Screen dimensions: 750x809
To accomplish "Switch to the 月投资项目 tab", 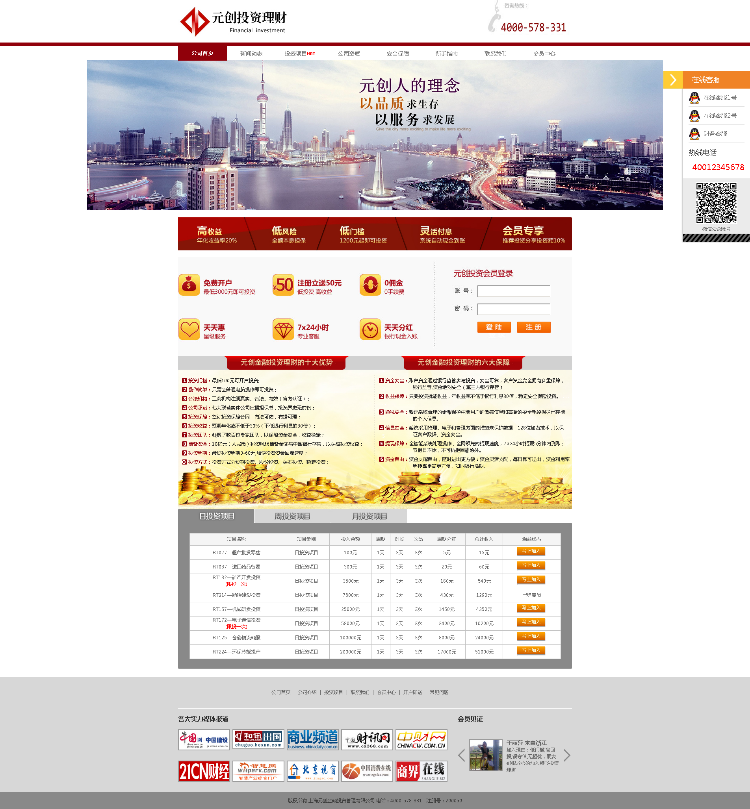I will pos(369,516).
